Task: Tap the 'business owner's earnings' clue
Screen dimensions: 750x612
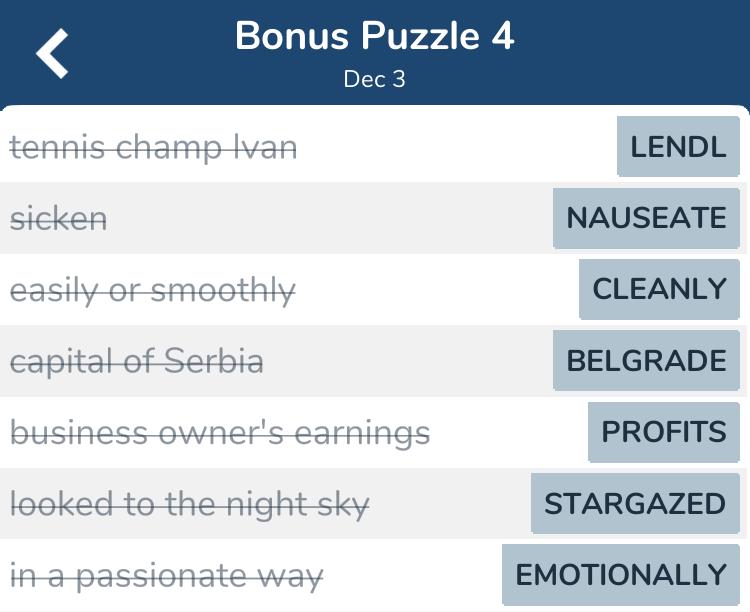Action: point(220,433)
